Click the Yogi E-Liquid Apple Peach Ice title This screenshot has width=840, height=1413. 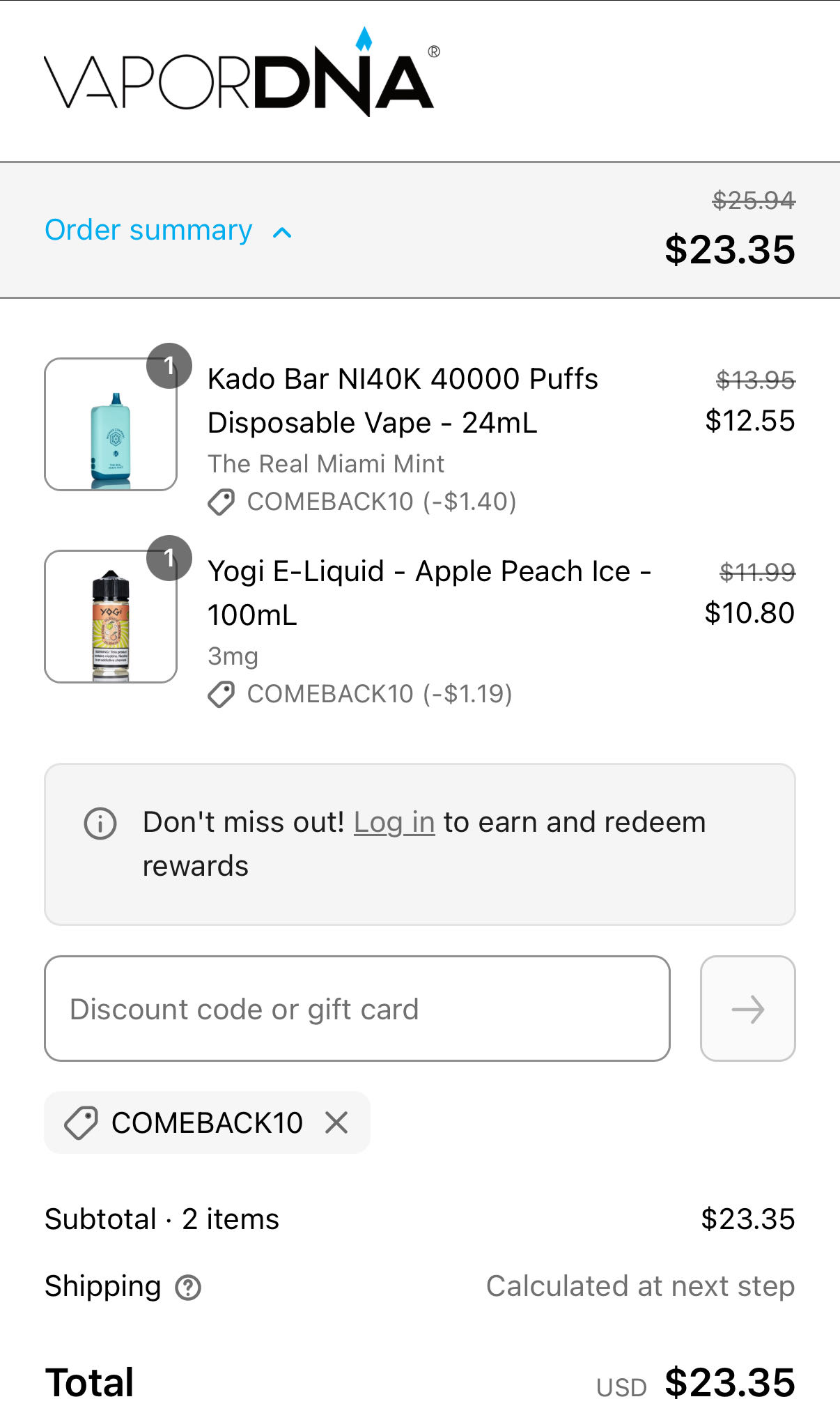tap(429, 593)
